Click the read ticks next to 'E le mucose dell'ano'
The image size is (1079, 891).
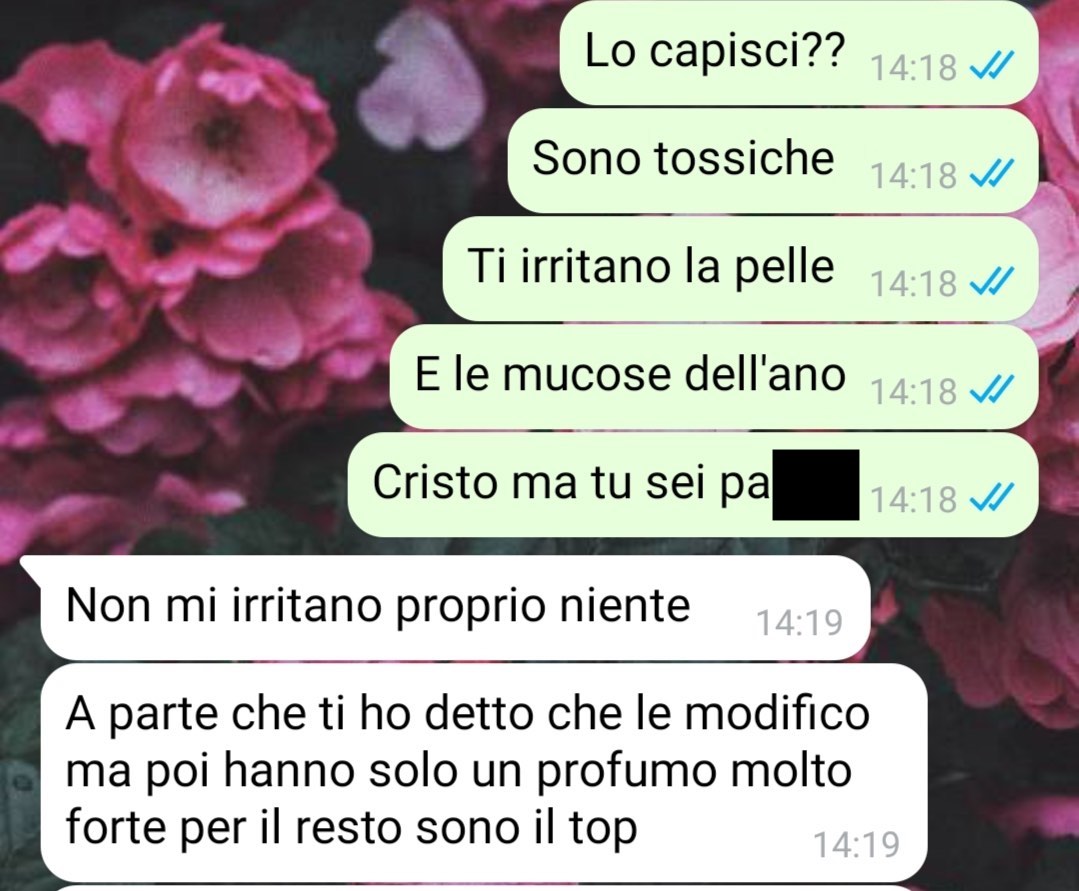point(991,390)
